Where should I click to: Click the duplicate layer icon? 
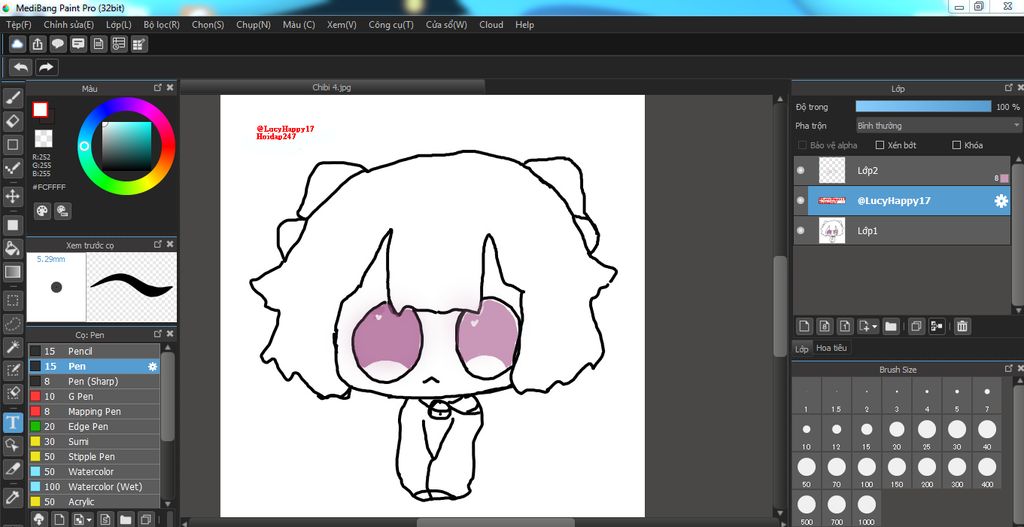point(916,326)
